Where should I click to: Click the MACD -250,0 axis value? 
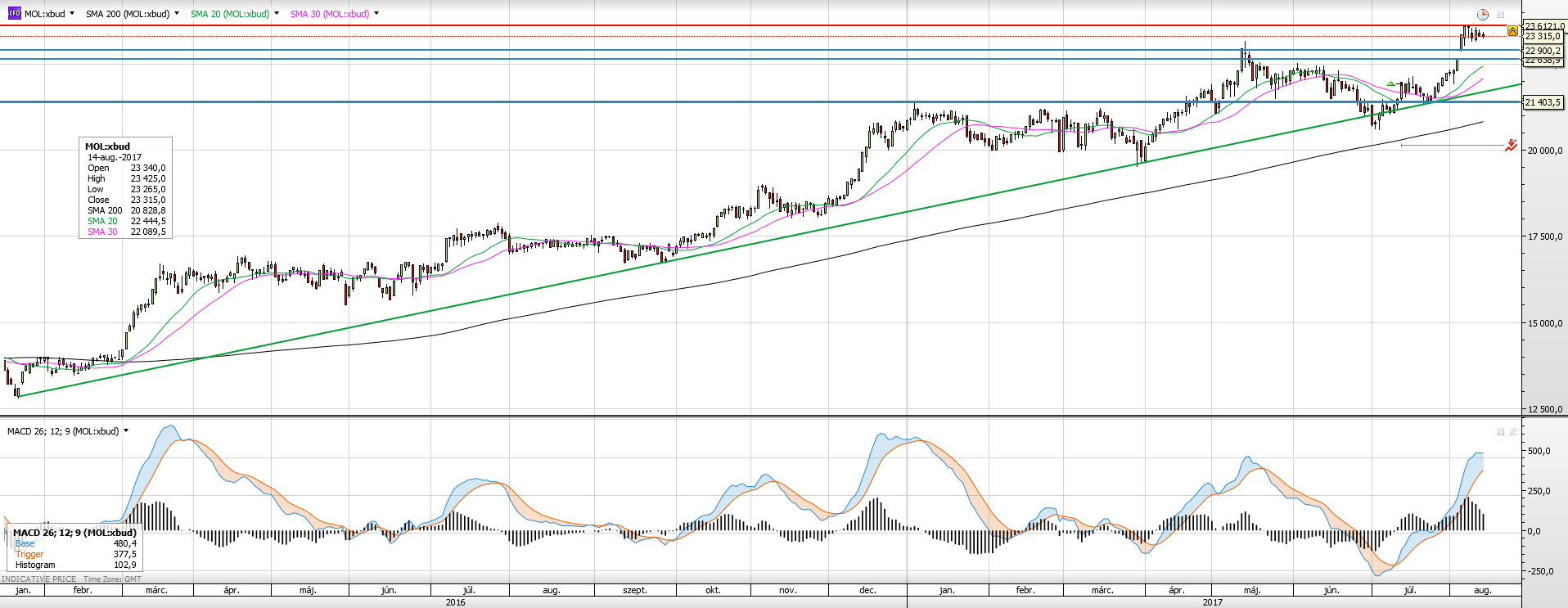(1539, 571)
